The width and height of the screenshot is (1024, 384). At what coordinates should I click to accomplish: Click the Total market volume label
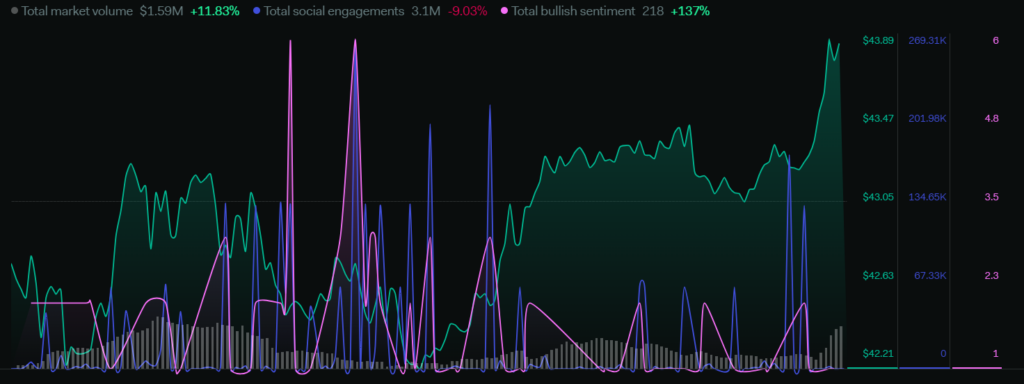coord(77,11)
